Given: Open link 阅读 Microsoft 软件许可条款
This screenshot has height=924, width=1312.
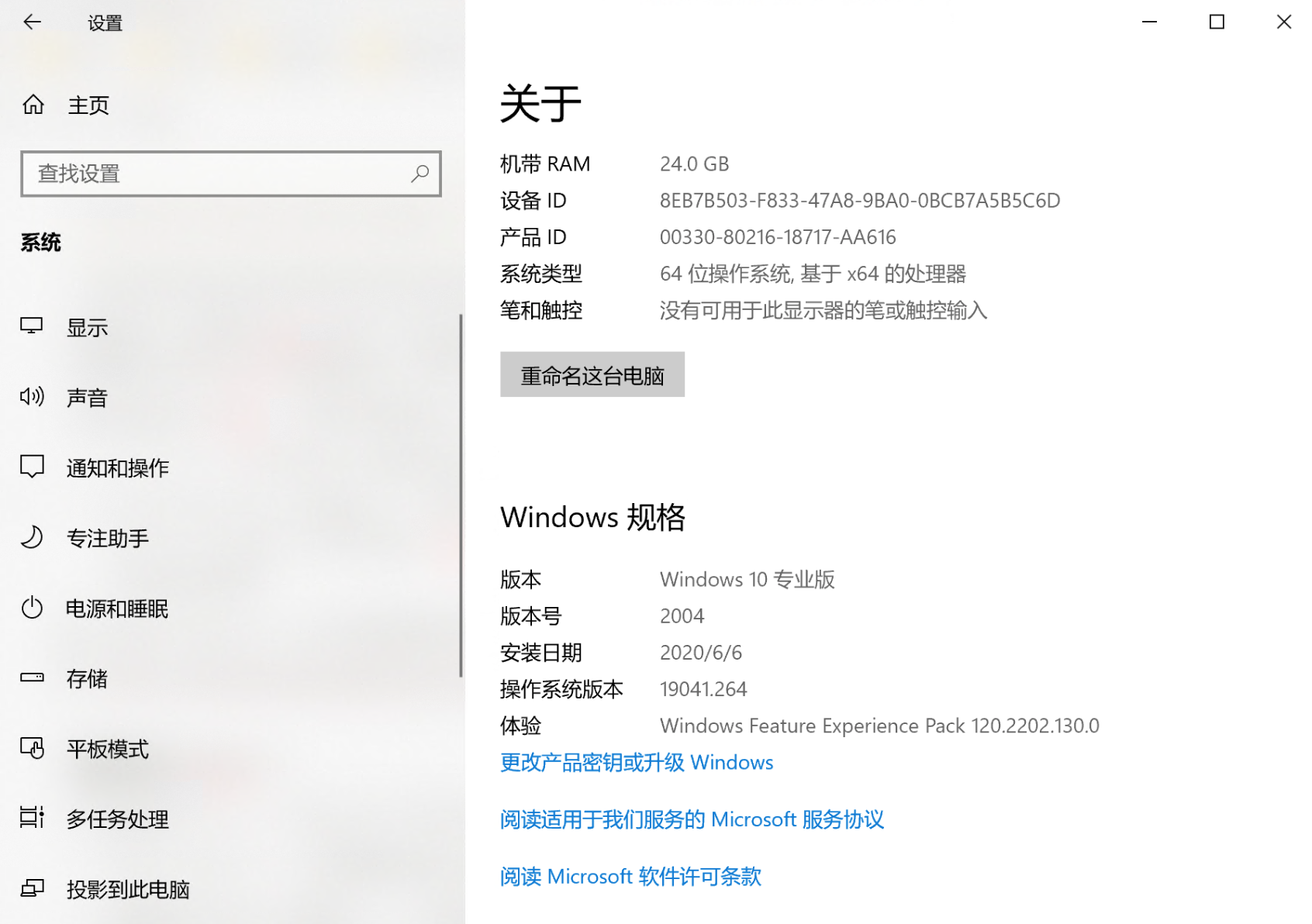Looking at the screenshot, I should point(630,876).
